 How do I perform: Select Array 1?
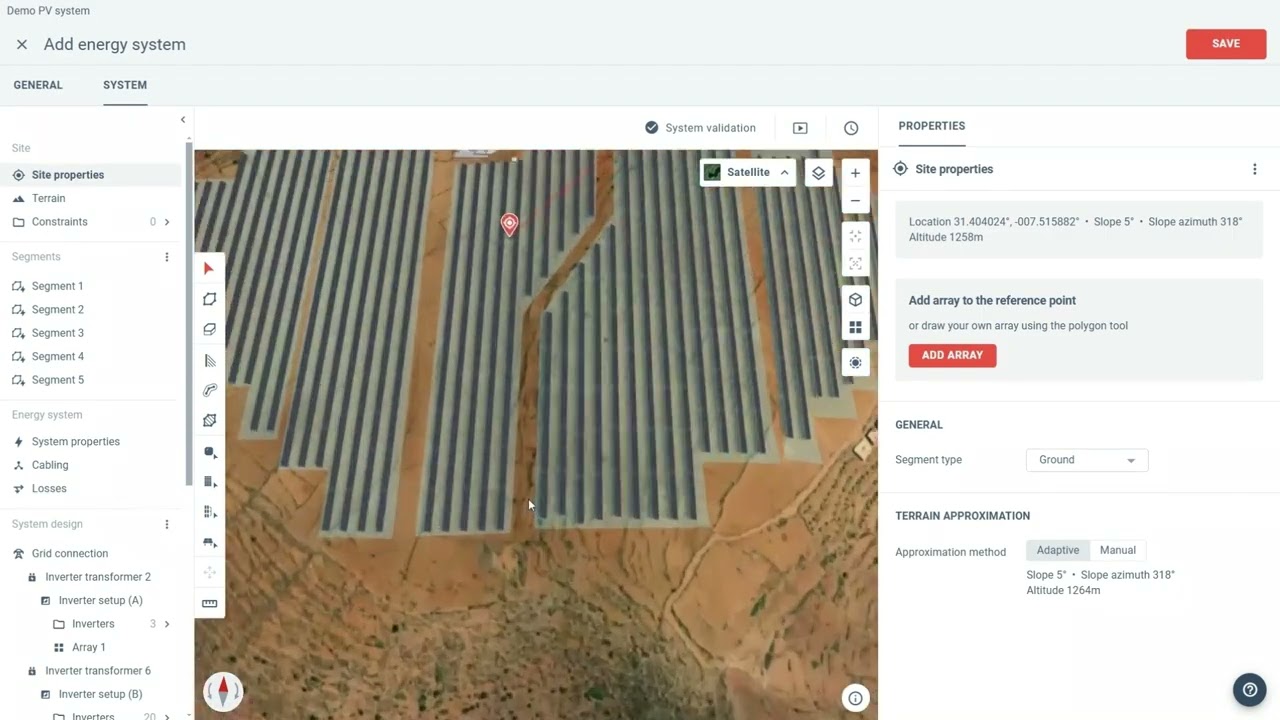(91, 647)
